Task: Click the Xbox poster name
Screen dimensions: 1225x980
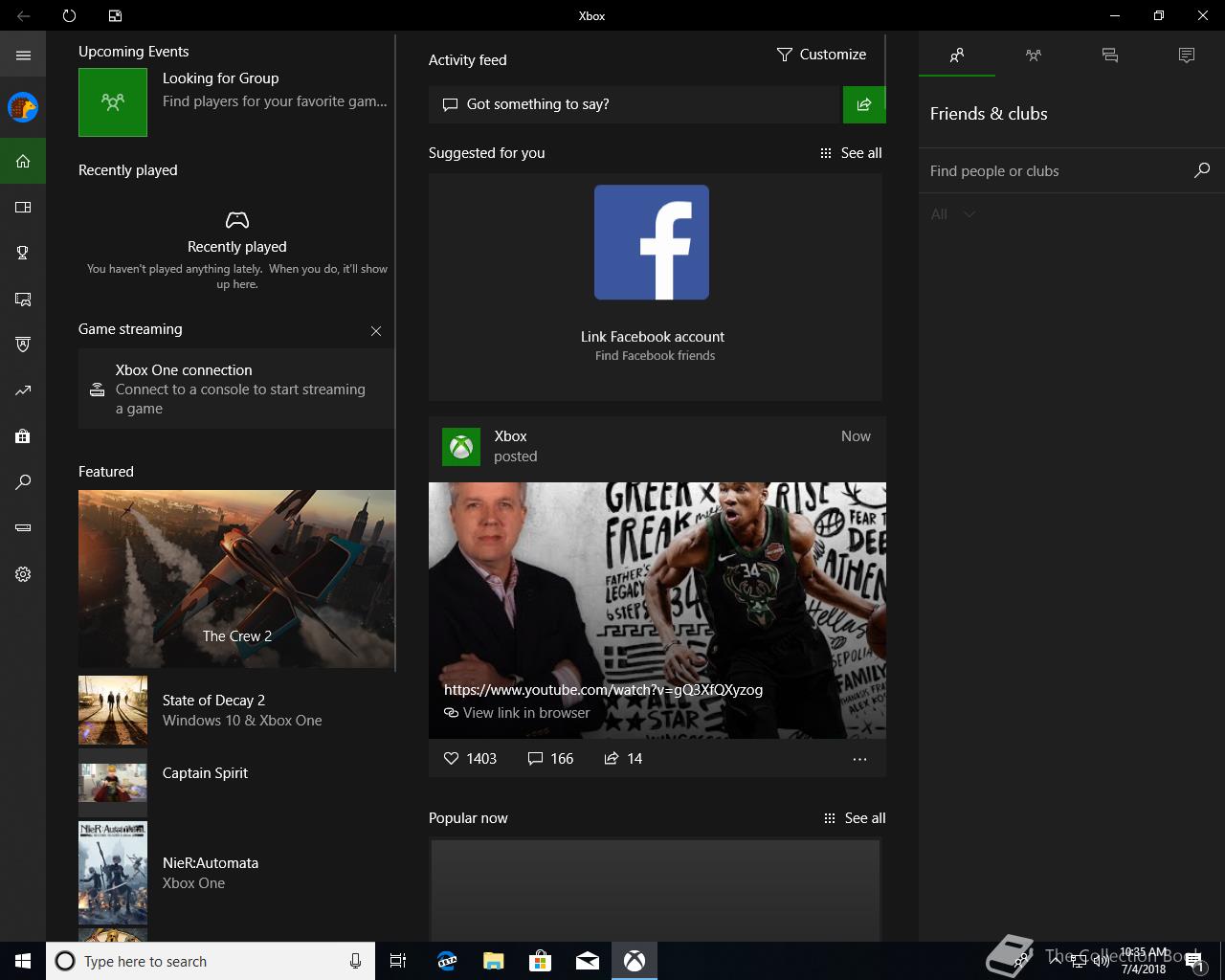Action: [x=510, y=436]
